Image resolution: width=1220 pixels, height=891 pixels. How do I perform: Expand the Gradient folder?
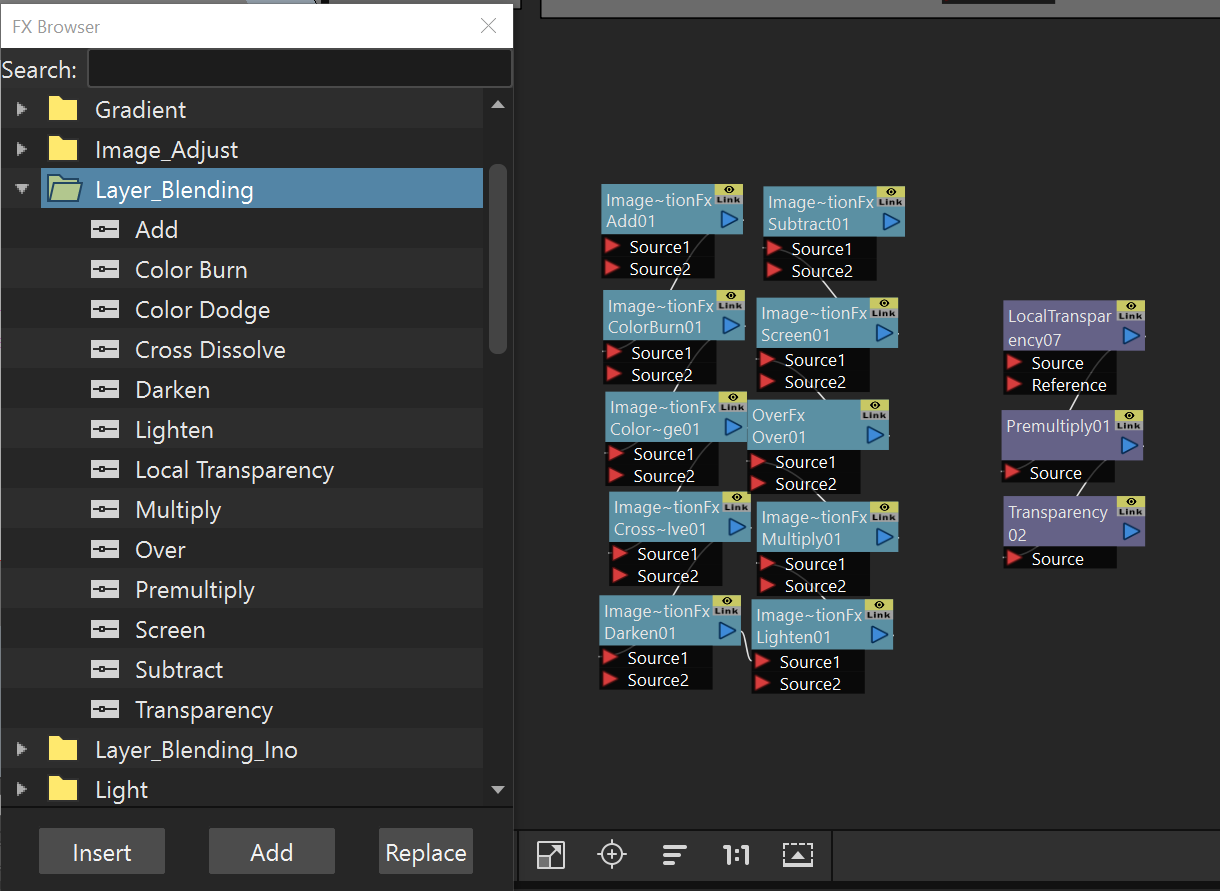pyautogui.click(x=22, y=109)
